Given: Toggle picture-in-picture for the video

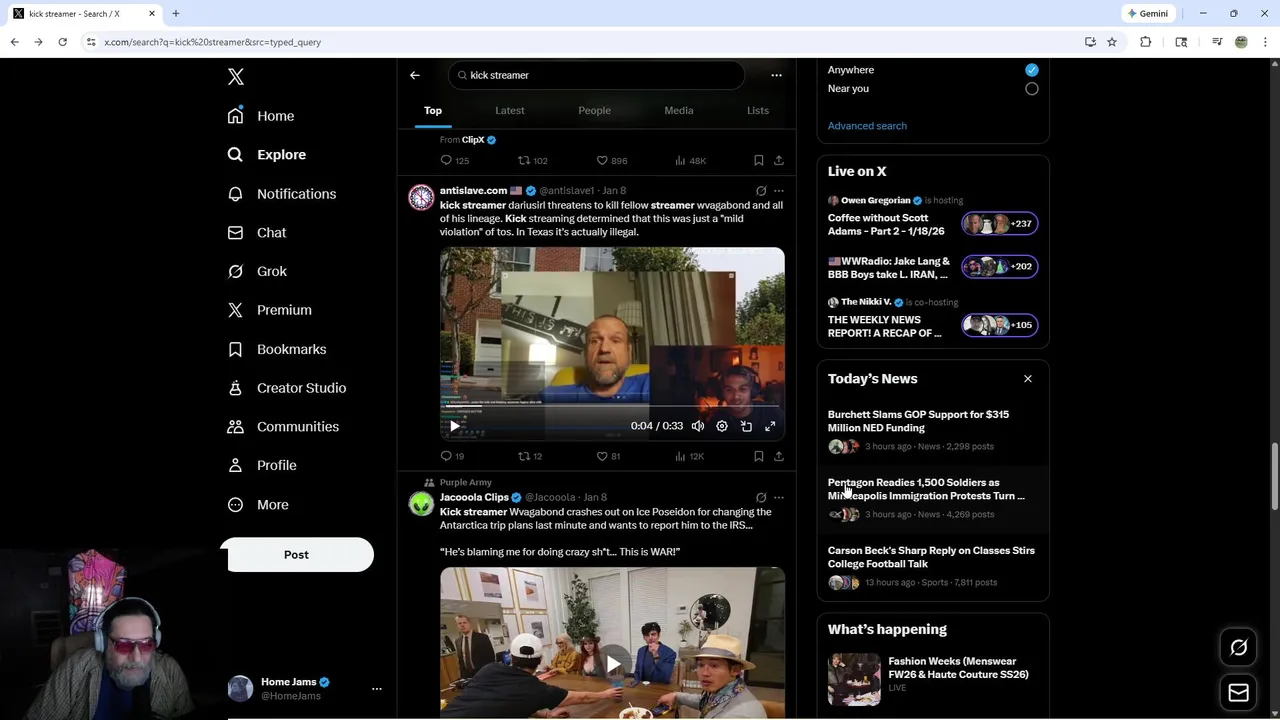Looking at the screenshot, I should (x=746, y=426).
